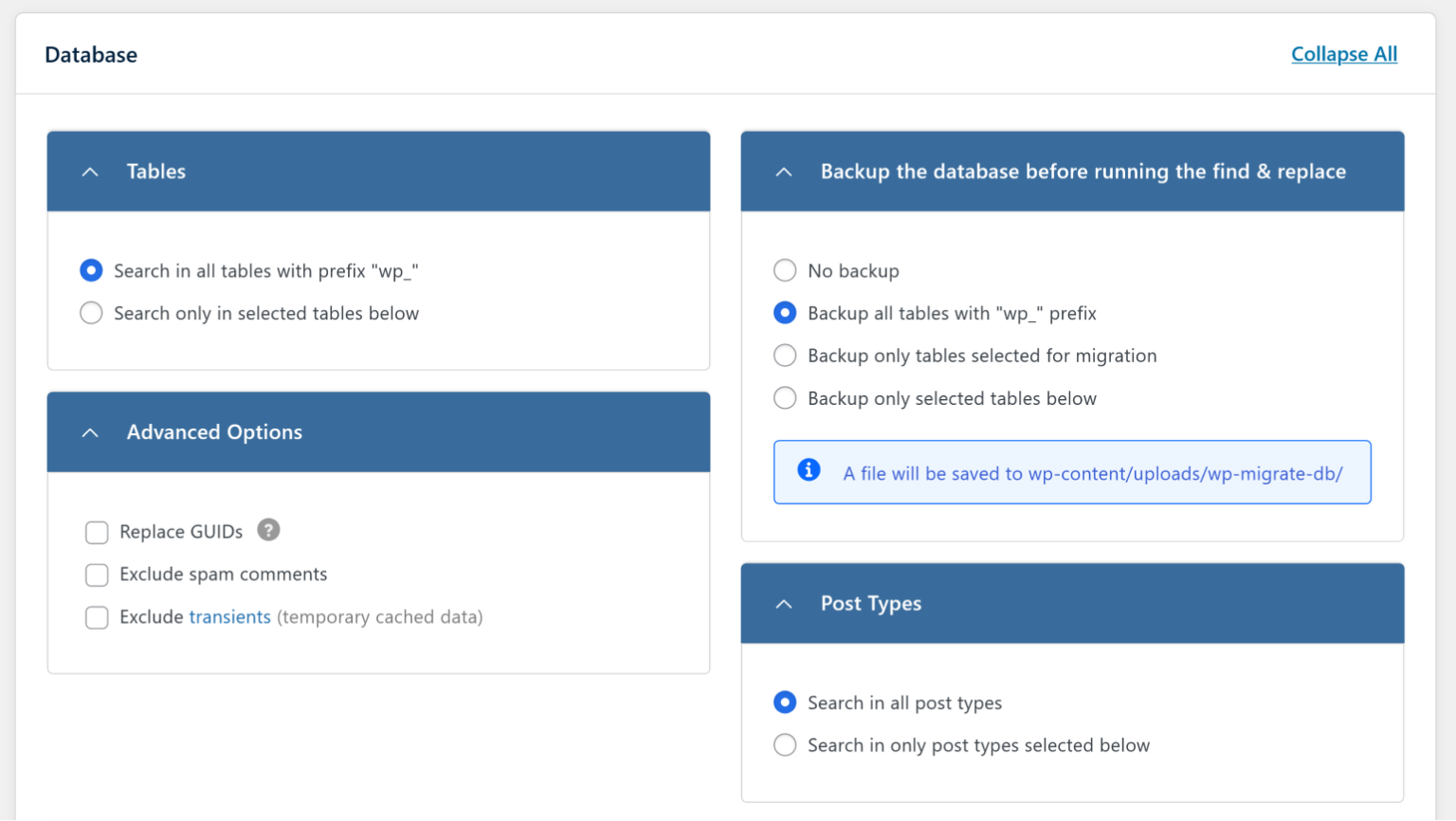Click the Post Types heading text

[871, 604]
